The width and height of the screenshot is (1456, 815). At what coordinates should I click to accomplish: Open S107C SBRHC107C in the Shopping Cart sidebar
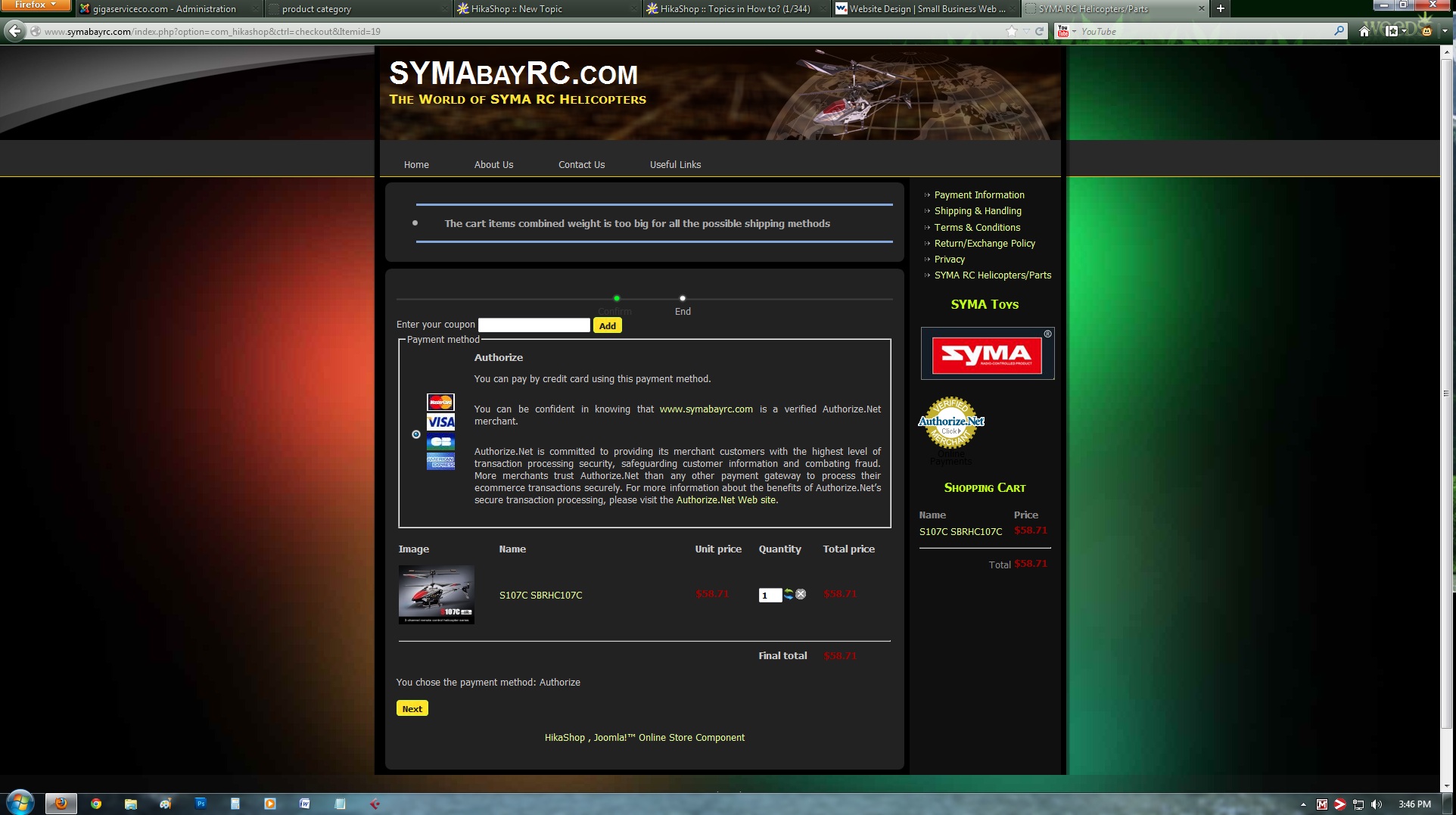[x=960, y=531]
